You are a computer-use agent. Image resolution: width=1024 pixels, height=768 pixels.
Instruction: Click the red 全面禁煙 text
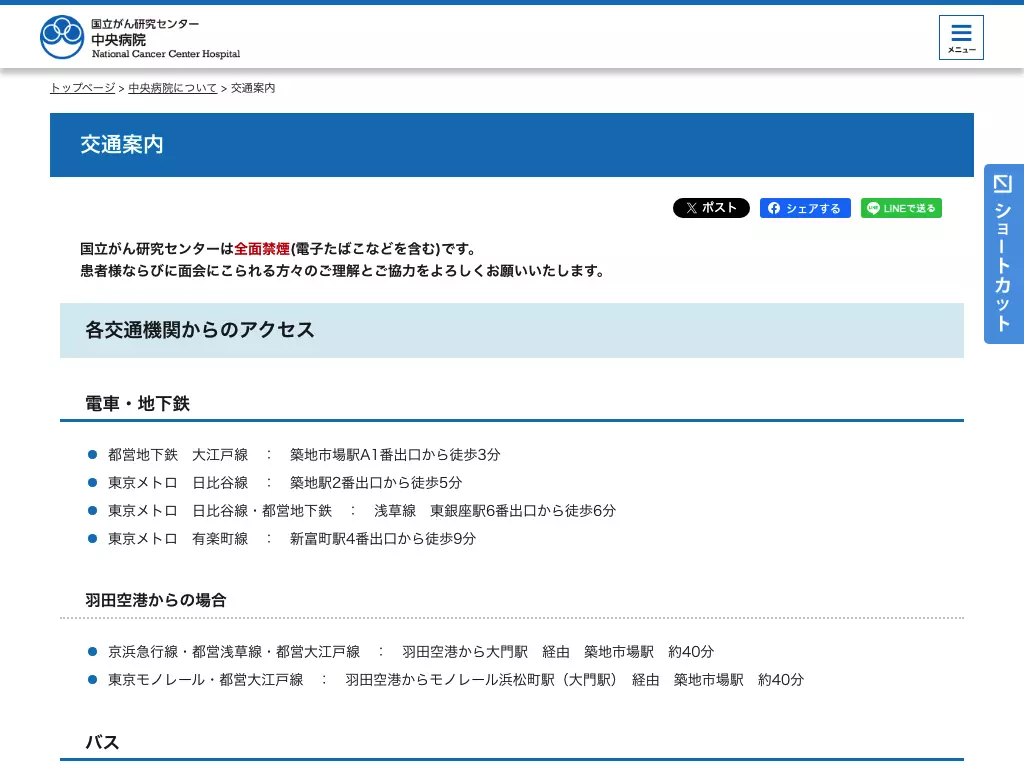point(262,249)
